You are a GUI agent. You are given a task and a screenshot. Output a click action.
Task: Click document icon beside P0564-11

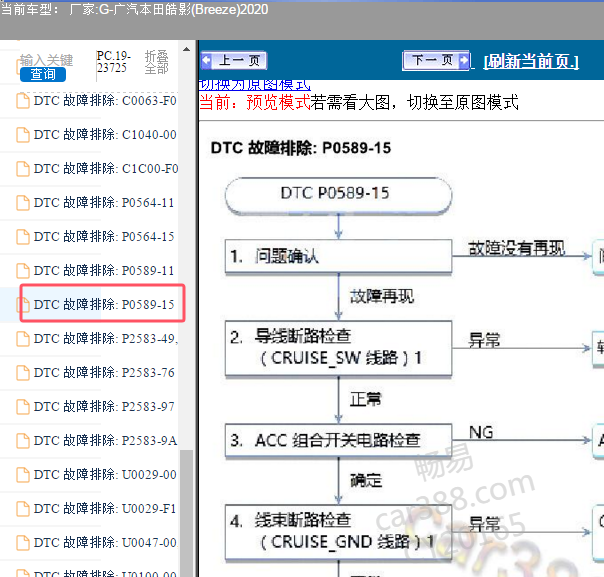pyautogui.click(x=23, y=203)
